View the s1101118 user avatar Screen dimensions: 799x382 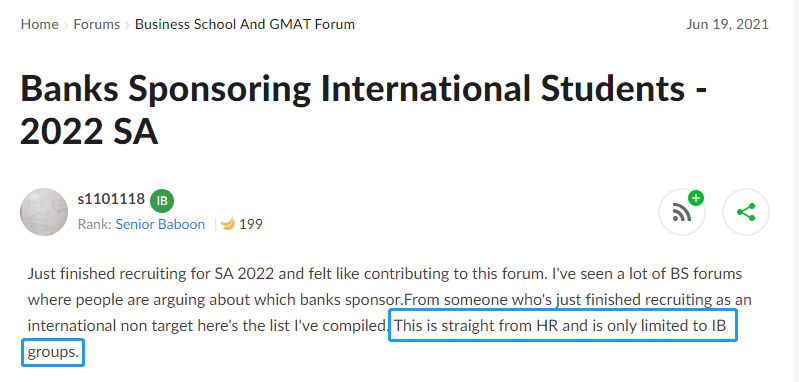[44, 212]
